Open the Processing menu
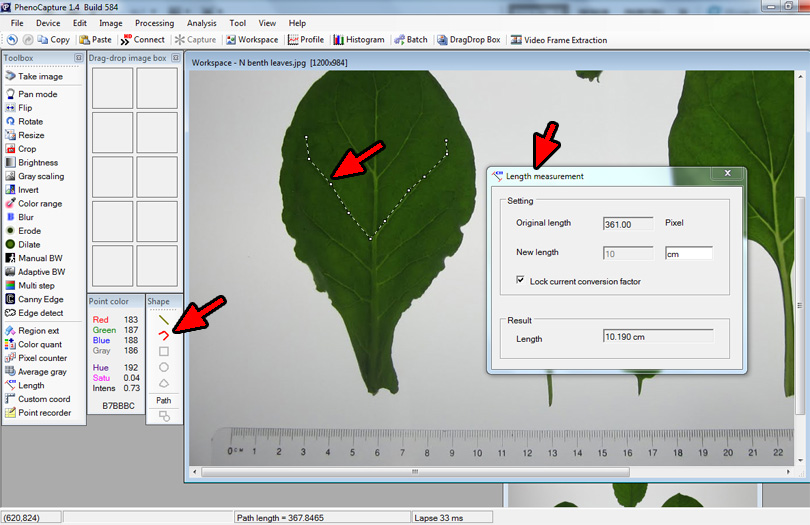Viewport: 810px width, 525px height. (x=154, y=23)
